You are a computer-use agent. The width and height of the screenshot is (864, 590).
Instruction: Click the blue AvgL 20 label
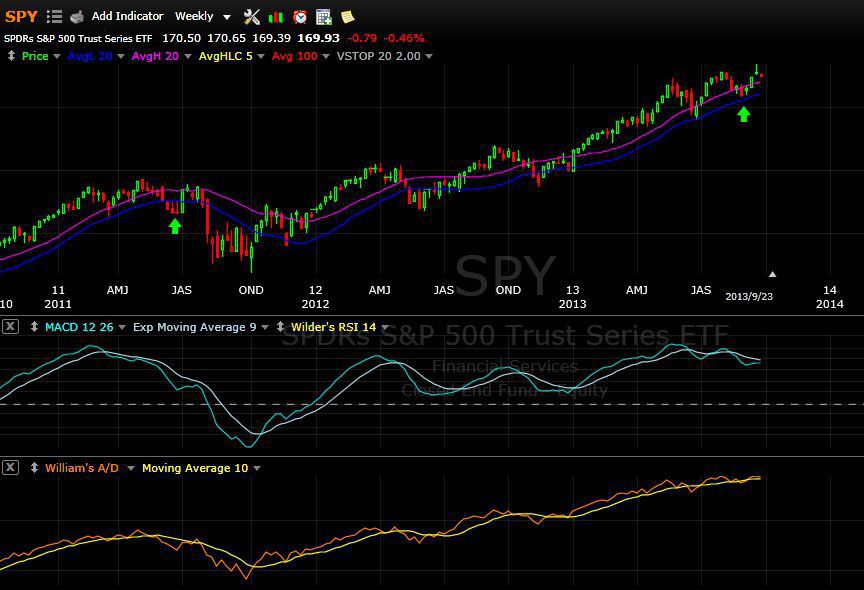coord(90,56)
